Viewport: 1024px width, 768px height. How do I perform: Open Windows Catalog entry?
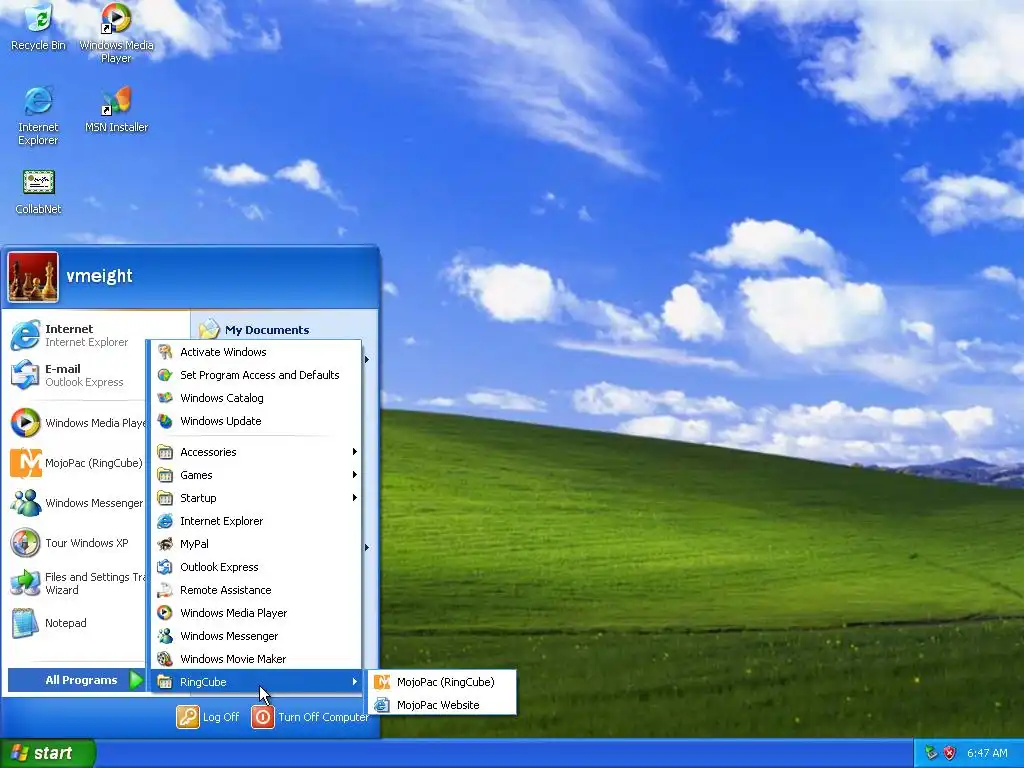[x=256, y=398]
